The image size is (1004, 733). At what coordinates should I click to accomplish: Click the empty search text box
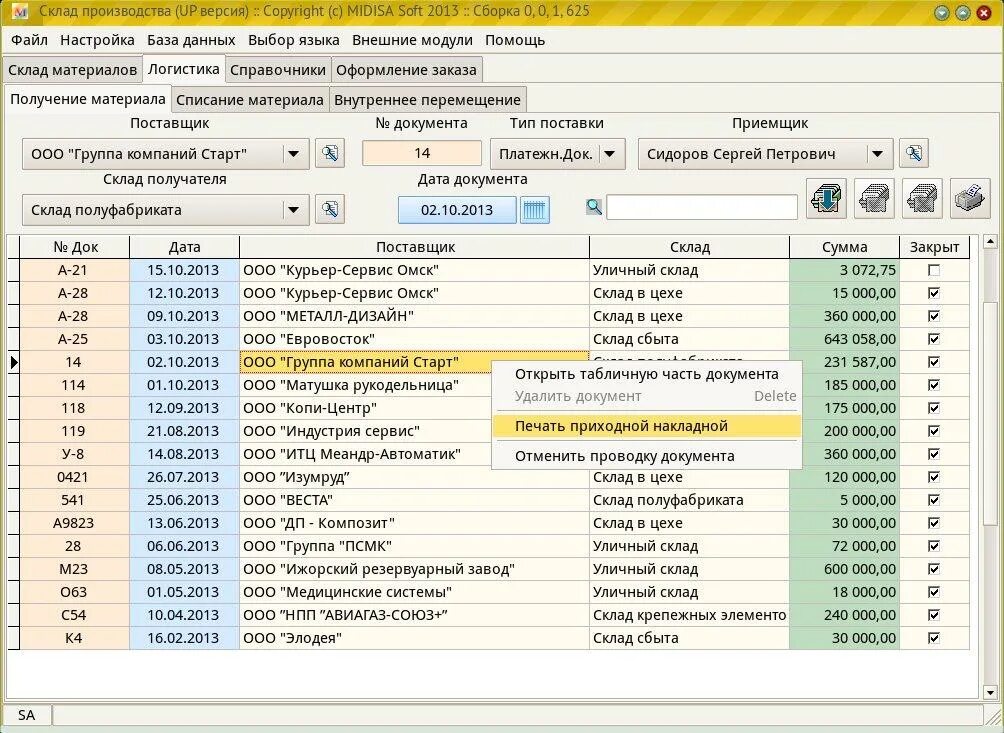click(702, 207)
